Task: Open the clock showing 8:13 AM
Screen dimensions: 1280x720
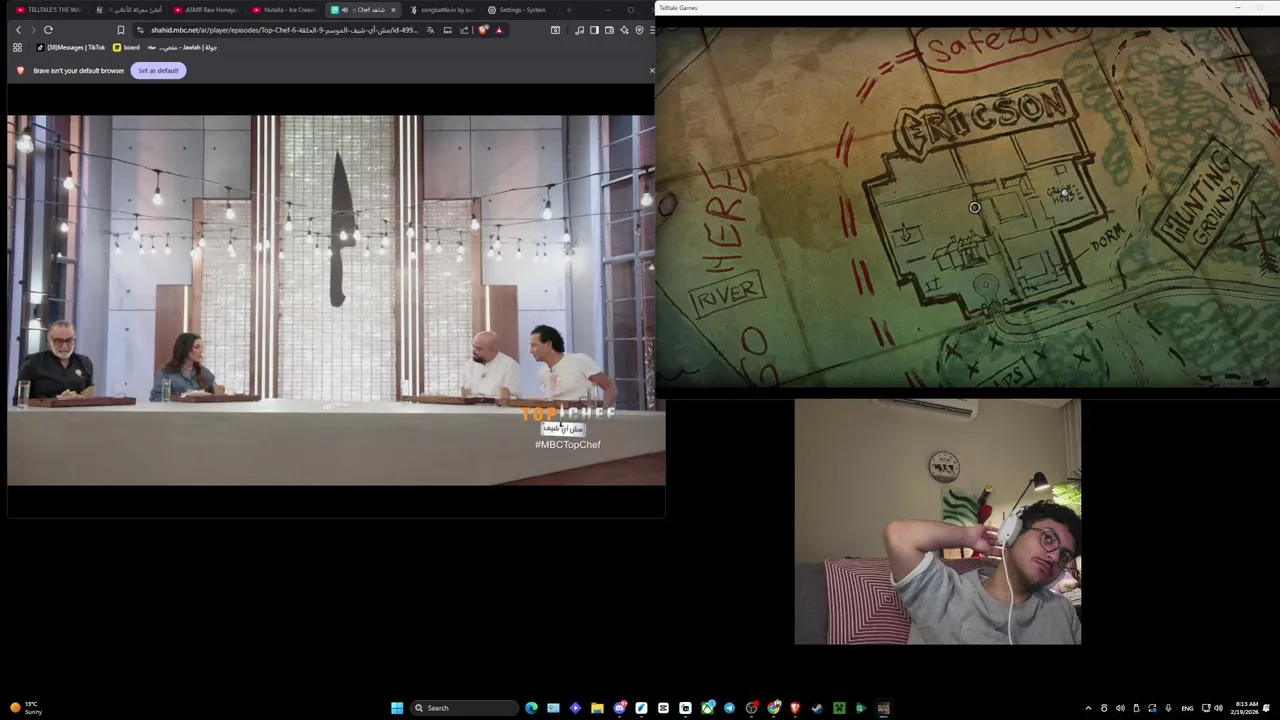Action: 1246,708
